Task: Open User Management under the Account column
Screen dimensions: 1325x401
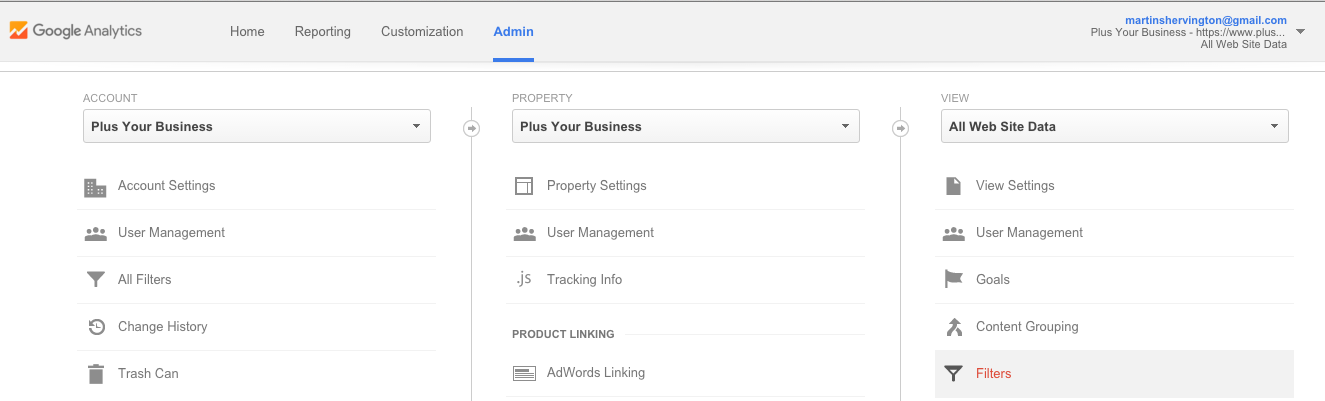Action: [x=171, y=233]
